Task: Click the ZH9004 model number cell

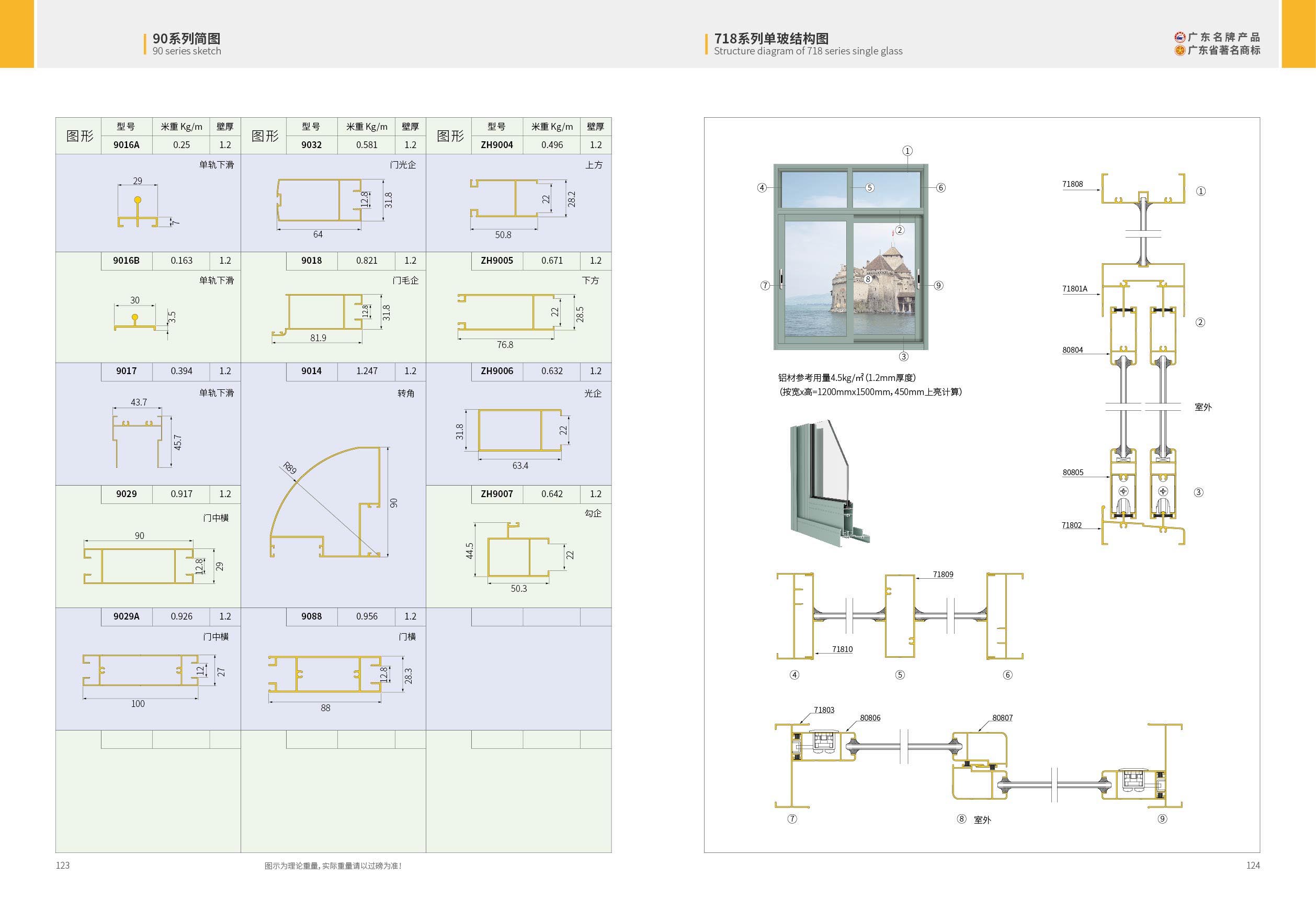Action: coord(496,144)
